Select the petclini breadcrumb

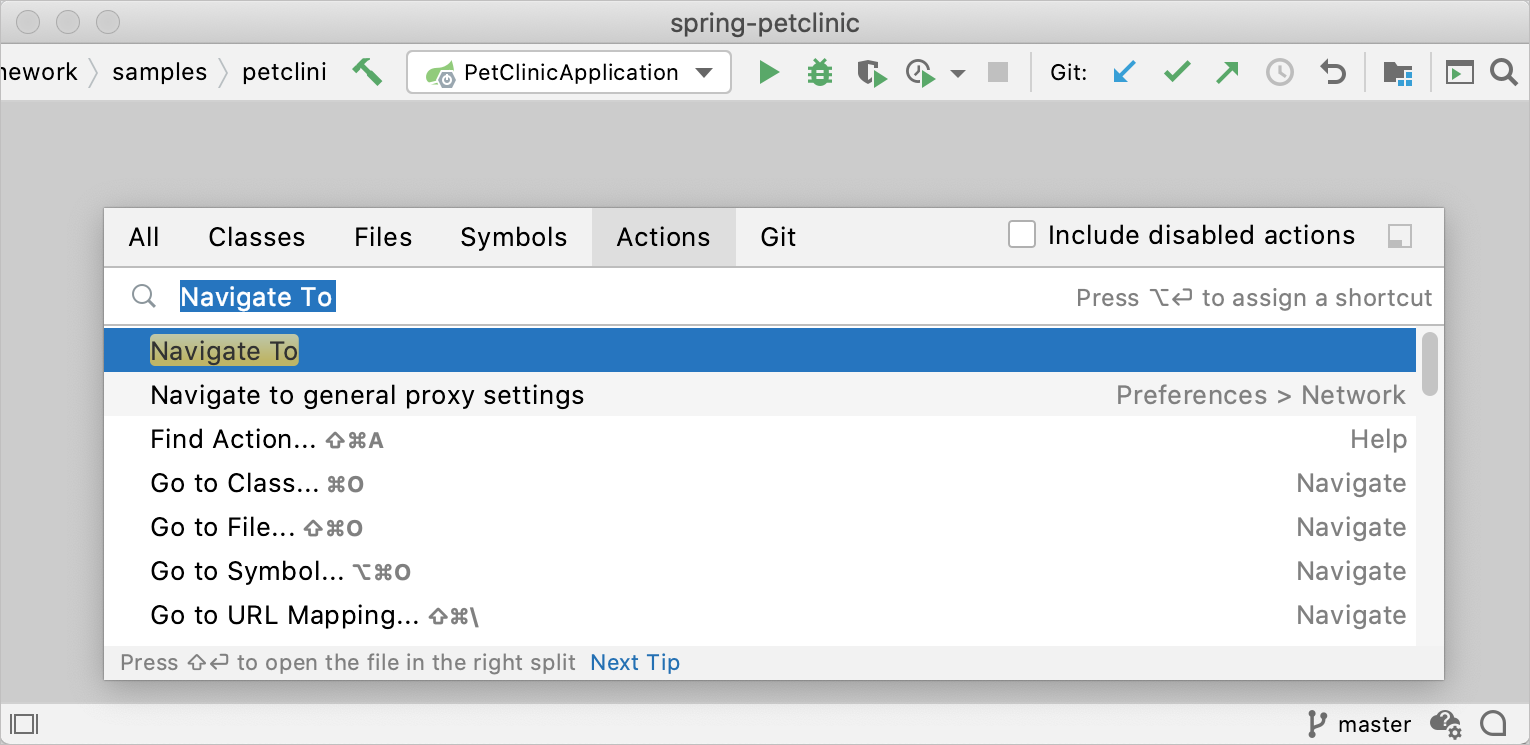tap(284, 72)
